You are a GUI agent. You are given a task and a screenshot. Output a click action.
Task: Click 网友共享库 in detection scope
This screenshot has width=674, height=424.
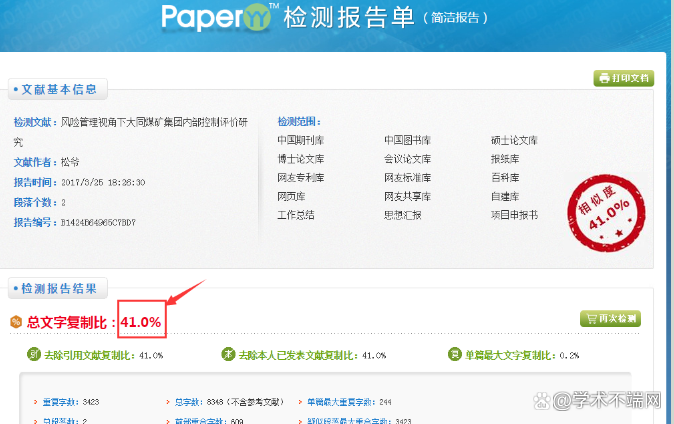click(x=407, y=197)
